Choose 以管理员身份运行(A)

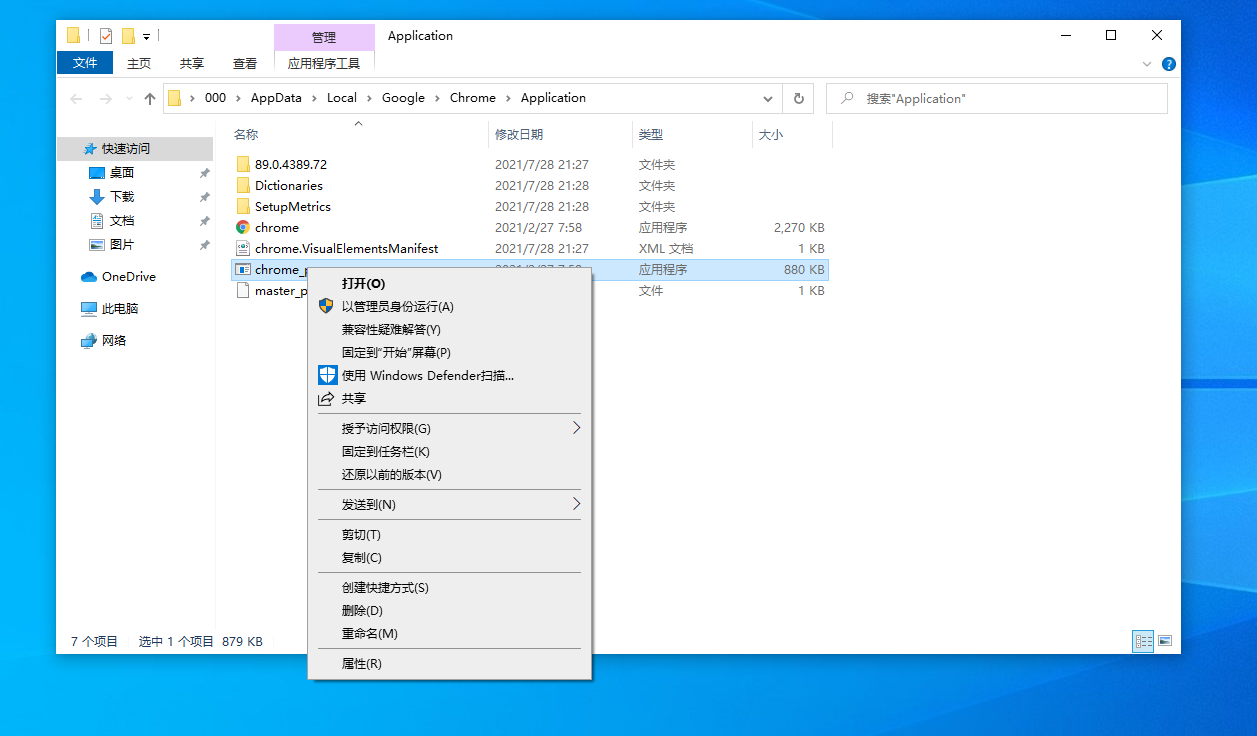[x=449, y=306]
